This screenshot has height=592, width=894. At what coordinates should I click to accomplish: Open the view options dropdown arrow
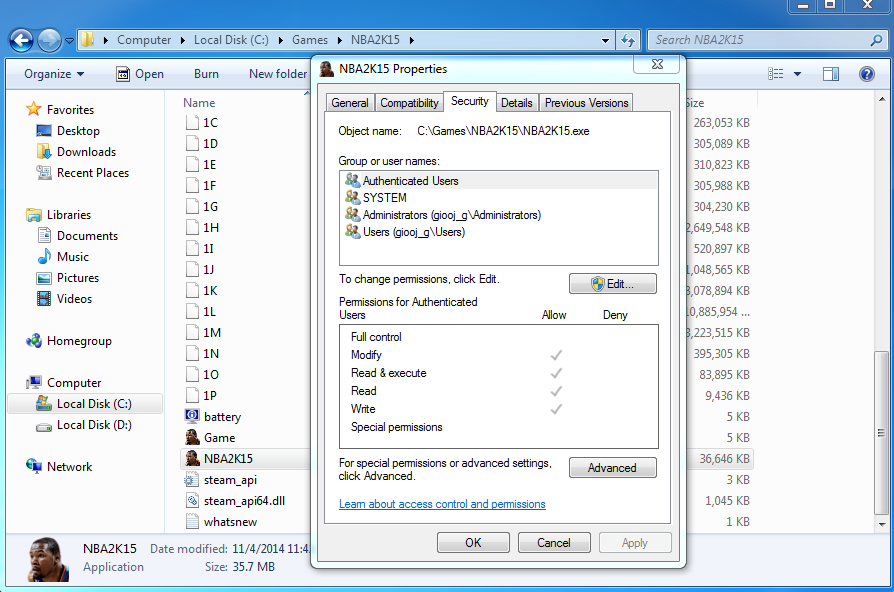tap(797, 74)
